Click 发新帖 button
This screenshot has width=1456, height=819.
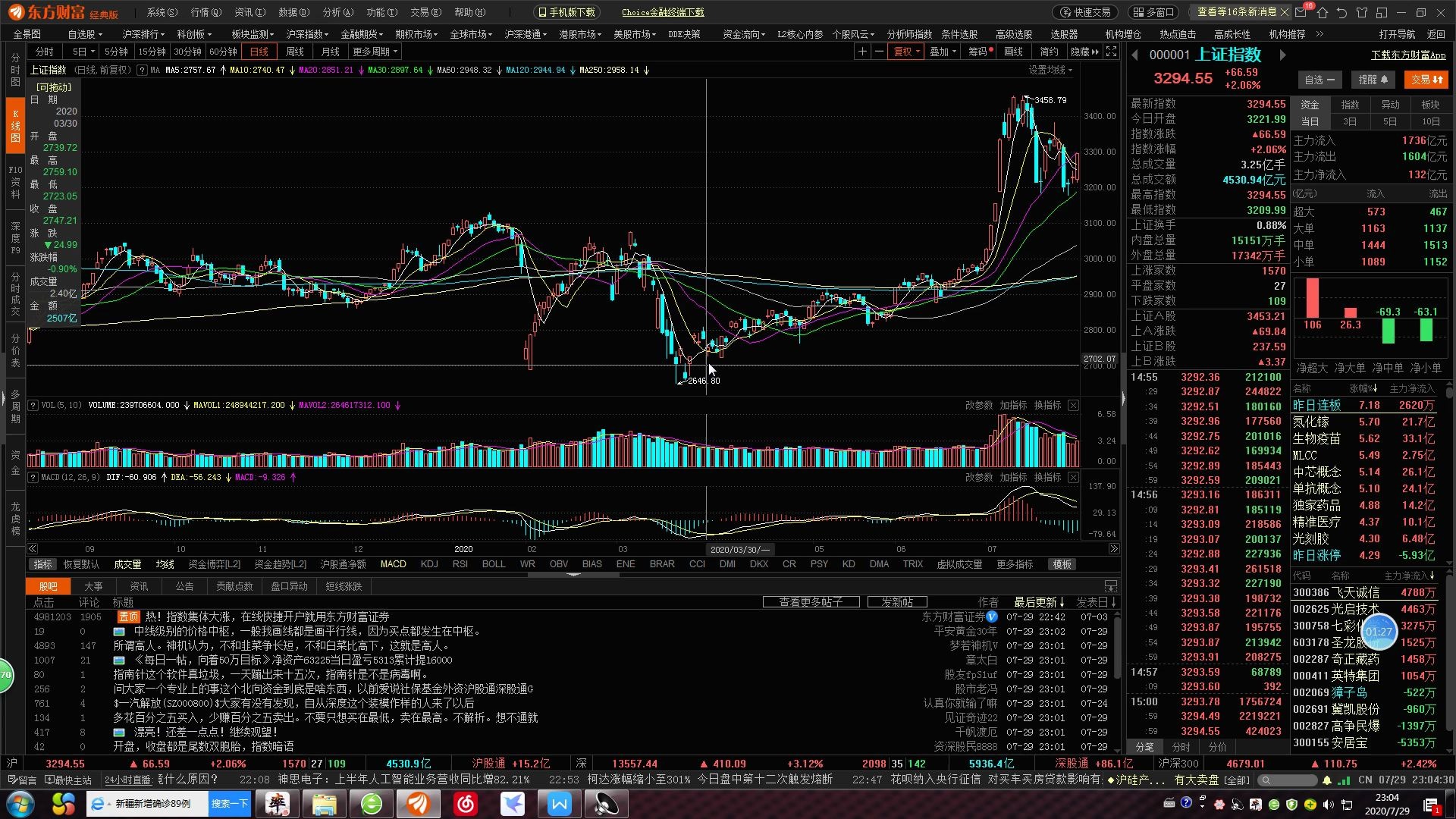point(897,602)
